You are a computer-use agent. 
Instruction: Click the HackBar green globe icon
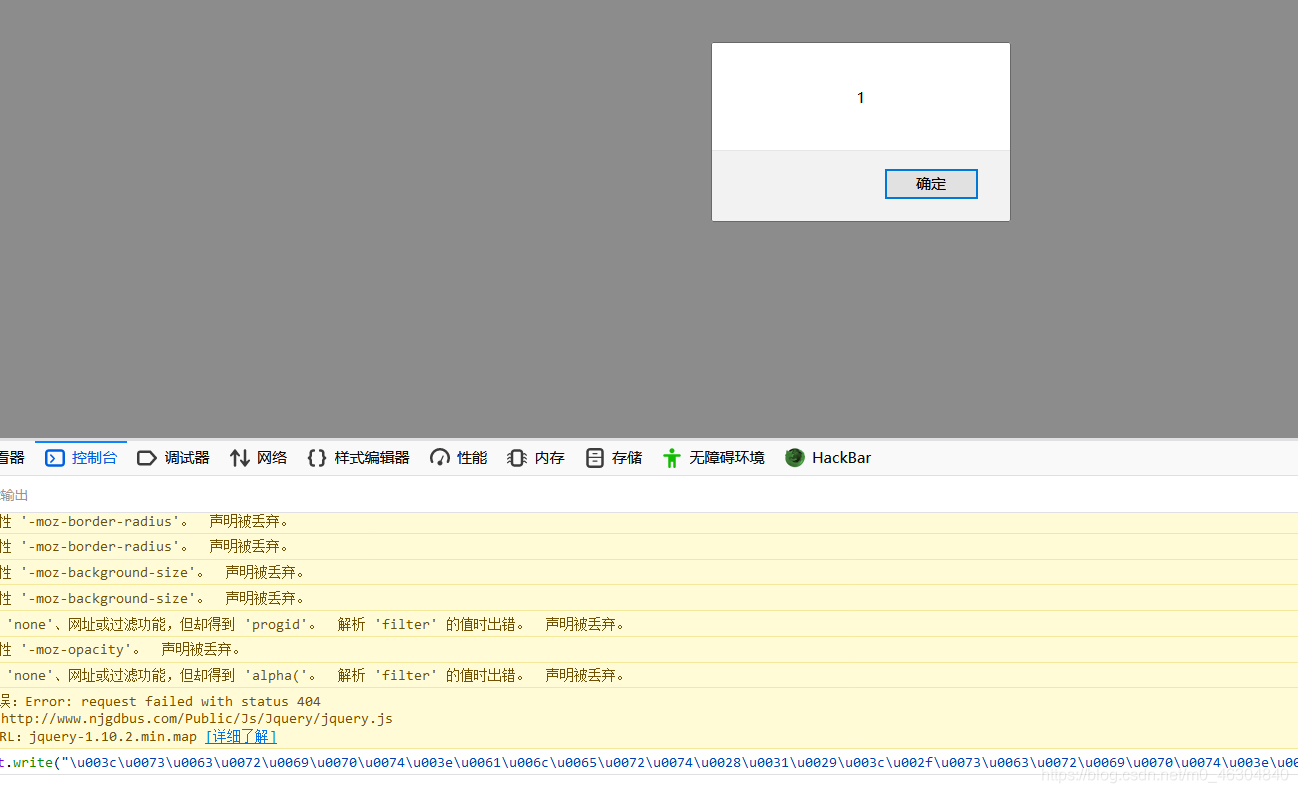795,458
